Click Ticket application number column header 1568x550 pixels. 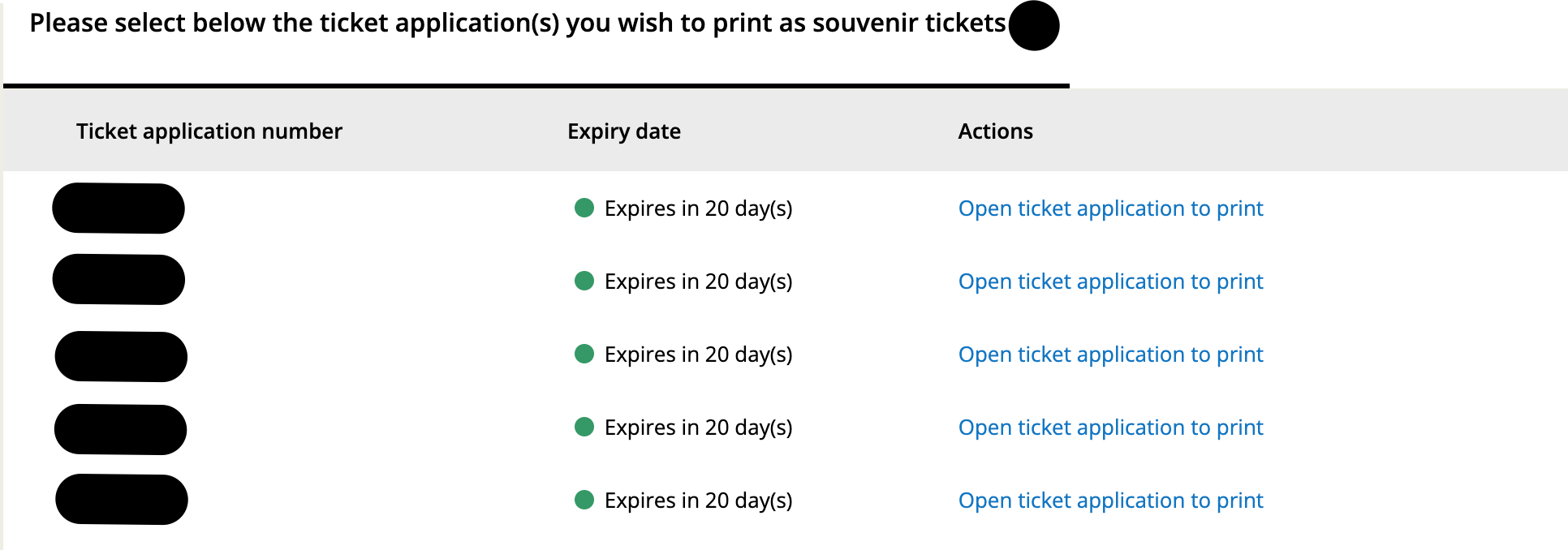pyautogui.click(x=209, y=131)
